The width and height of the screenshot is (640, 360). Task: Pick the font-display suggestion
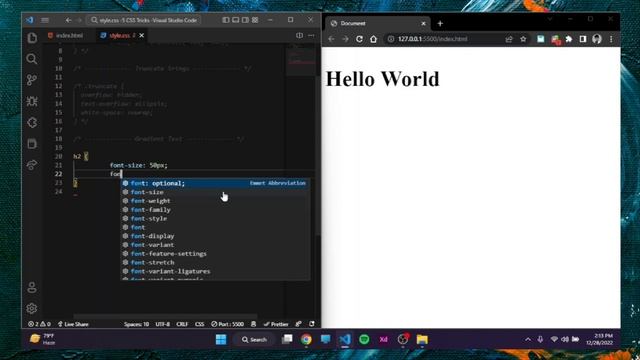click(x=215, y=236)
